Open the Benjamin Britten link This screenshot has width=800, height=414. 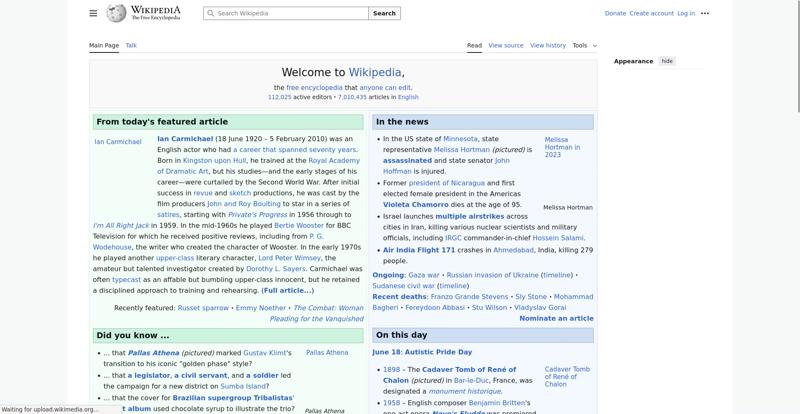(x=496, y=403)
